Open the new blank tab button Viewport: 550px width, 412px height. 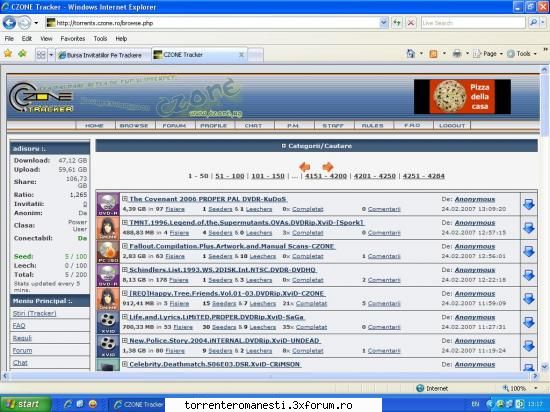coord(255,55)
